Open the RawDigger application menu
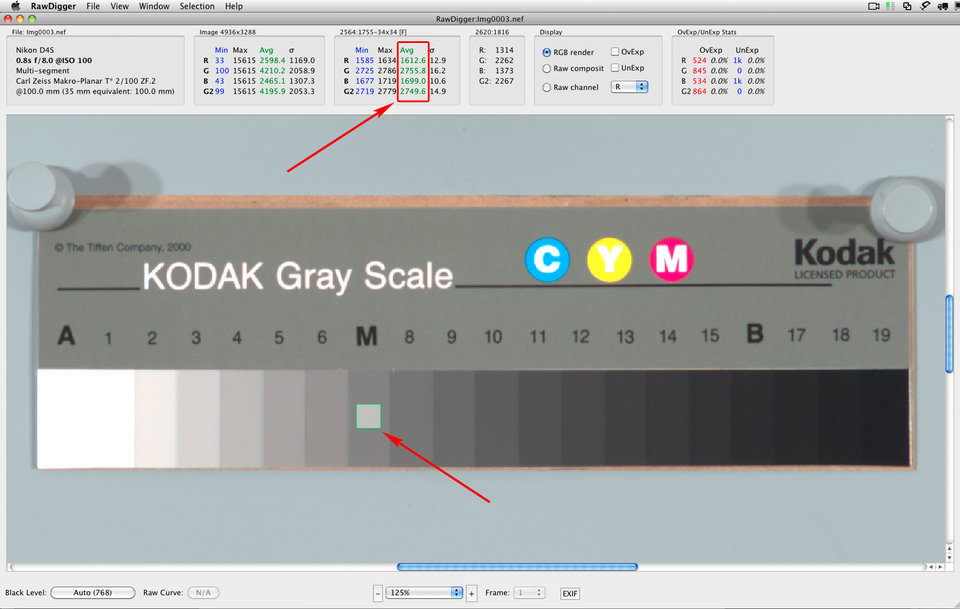Screen dimensions: 960x609 point(53,6)
